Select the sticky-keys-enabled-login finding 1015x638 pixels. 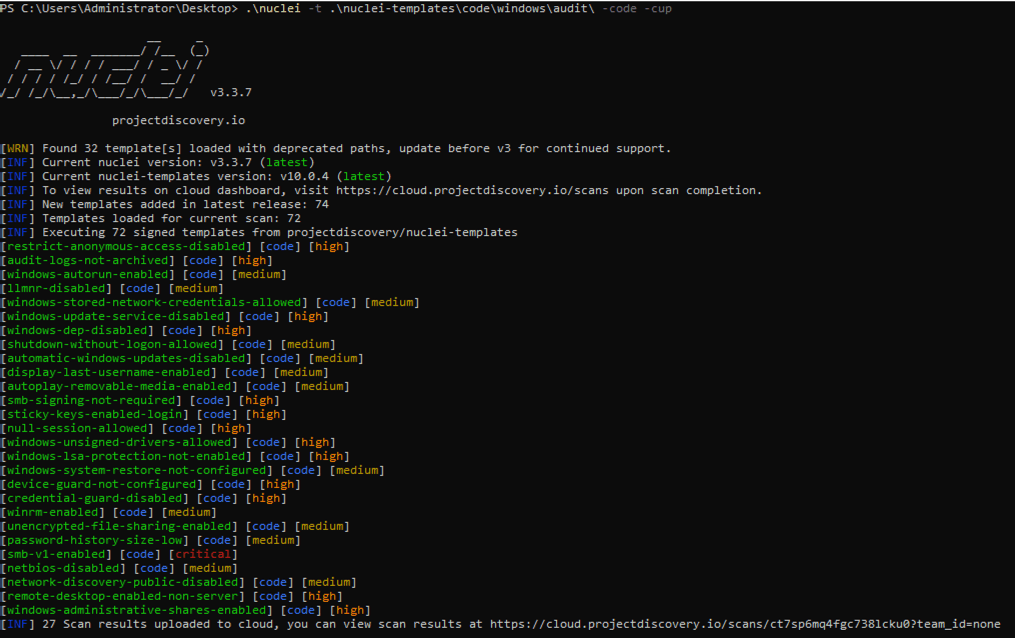(96, 414)
